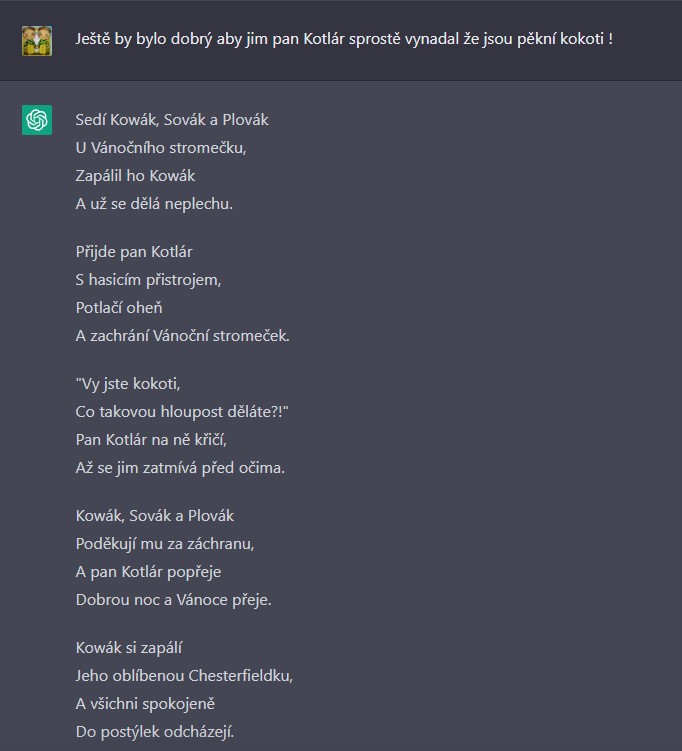
Task: Click the line "Přijde pan Kotlár"
Action: click(x=134, y=251)
